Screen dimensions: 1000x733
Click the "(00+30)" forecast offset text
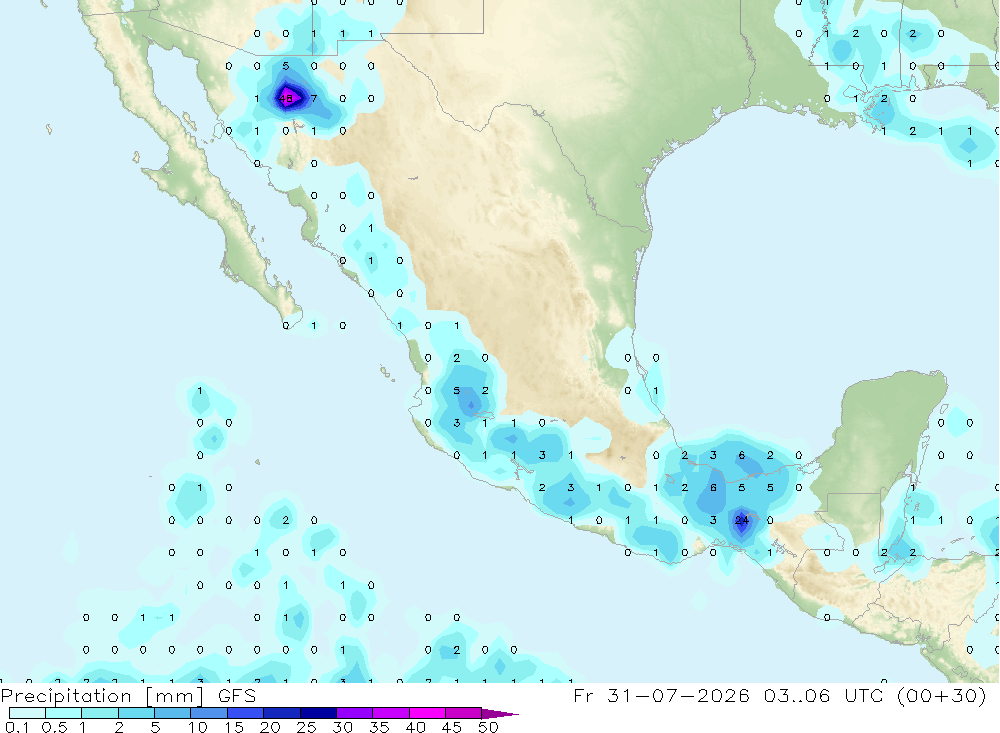click(x=942, y=695)
